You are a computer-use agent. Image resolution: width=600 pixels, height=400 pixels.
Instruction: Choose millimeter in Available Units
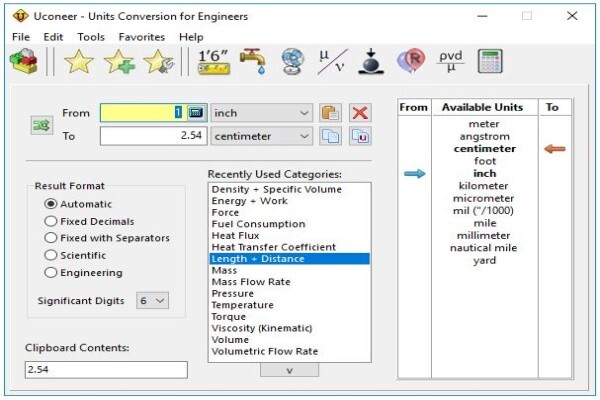click(x=484, y=235)
